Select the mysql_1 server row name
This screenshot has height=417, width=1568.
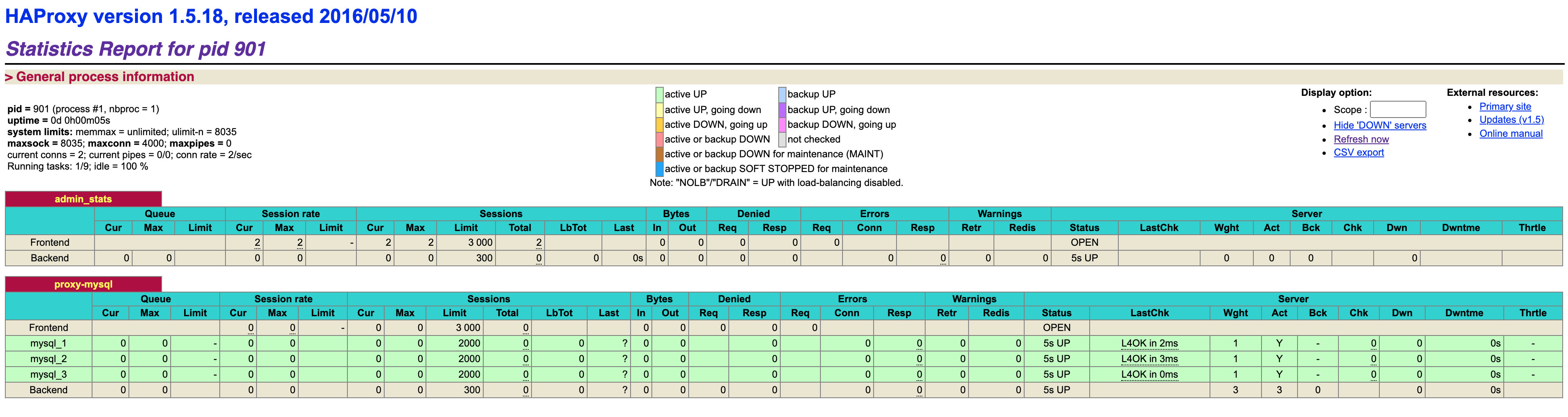48,343
